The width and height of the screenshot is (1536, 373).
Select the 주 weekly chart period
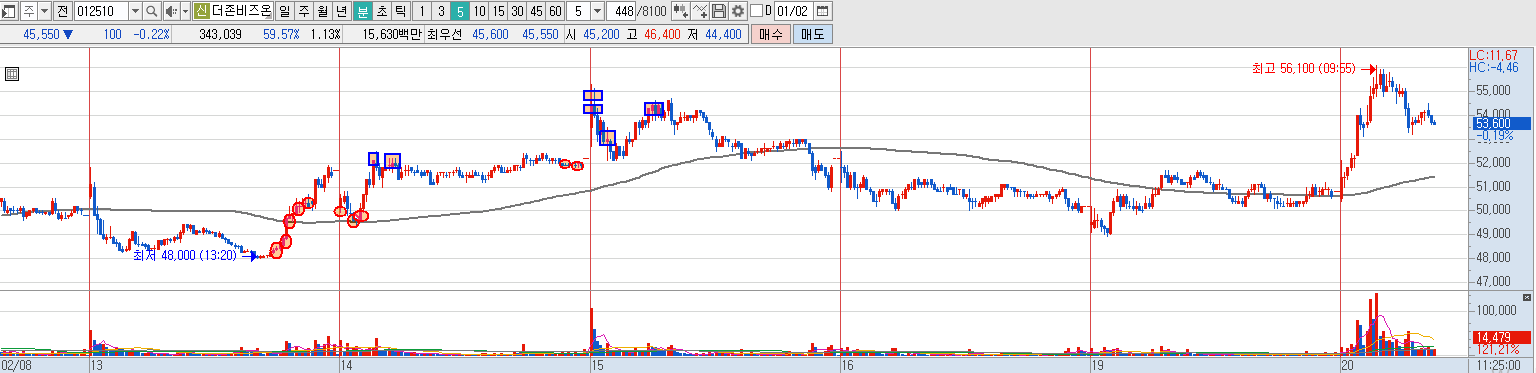click(303, 11)
